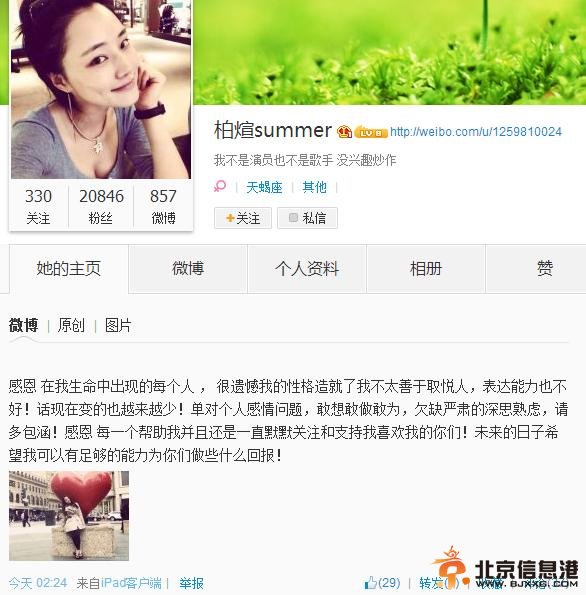The width and height of the screenshot is (586, 595).
Task: Filter posts by 图片
Action: [118, 325]
